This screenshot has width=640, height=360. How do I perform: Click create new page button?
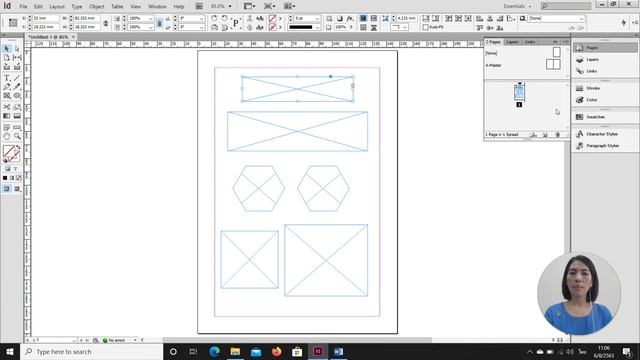(545, 135)
